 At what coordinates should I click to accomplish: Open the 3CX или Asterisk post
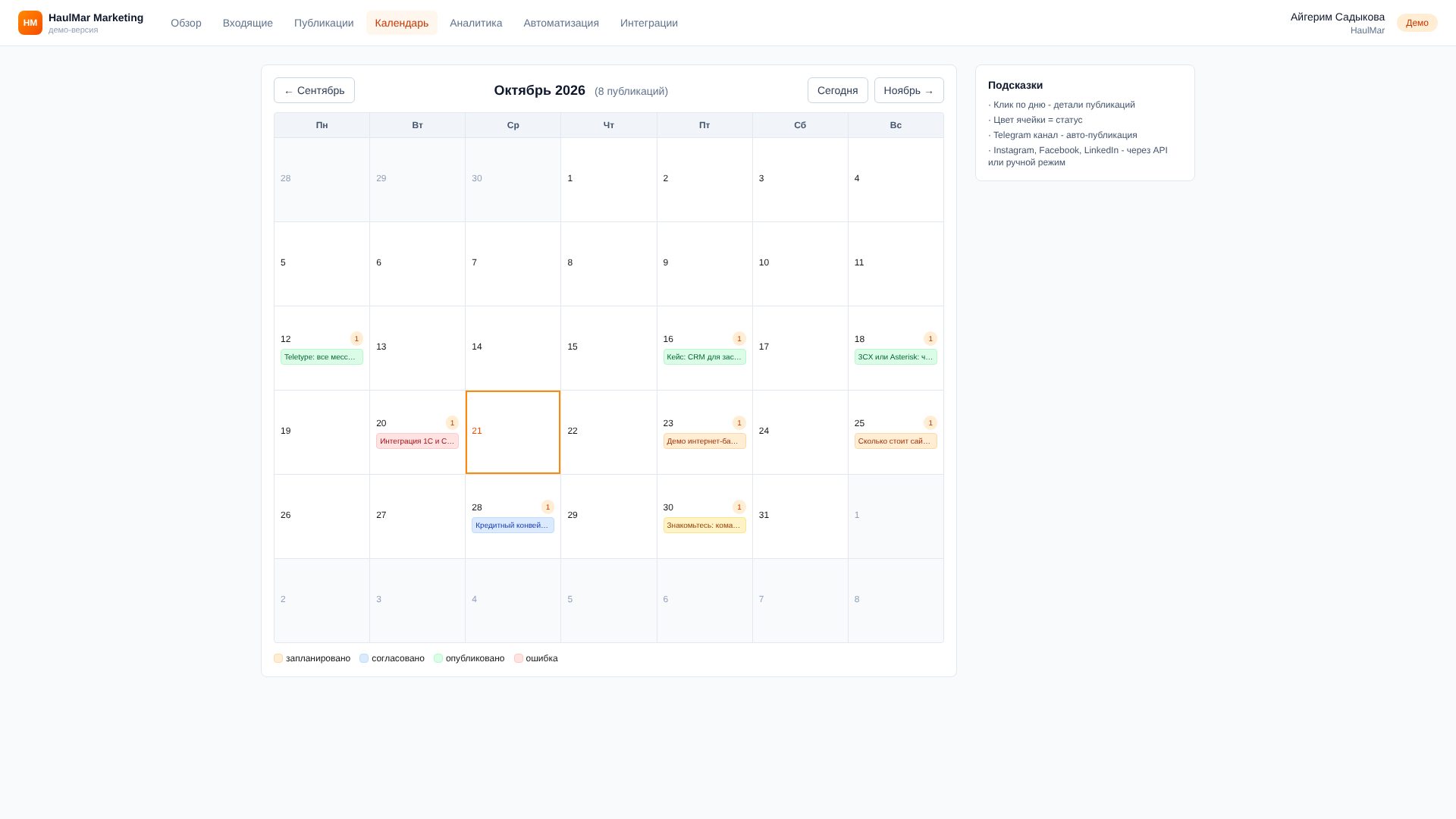(896, 357)
